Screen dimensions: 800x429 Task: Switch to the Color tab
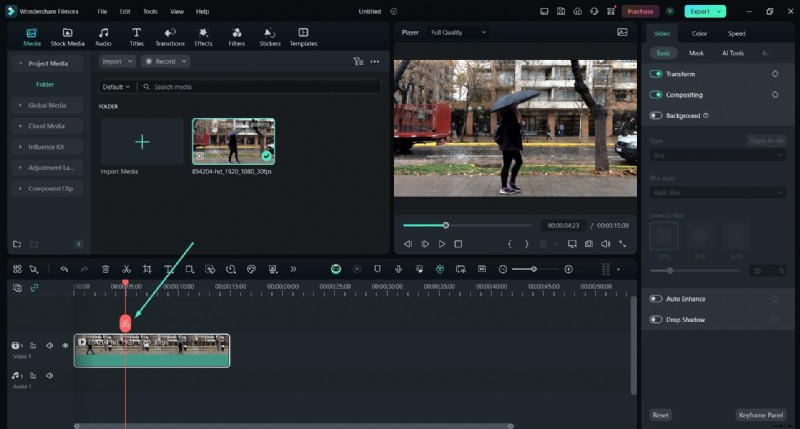(699, 33)
